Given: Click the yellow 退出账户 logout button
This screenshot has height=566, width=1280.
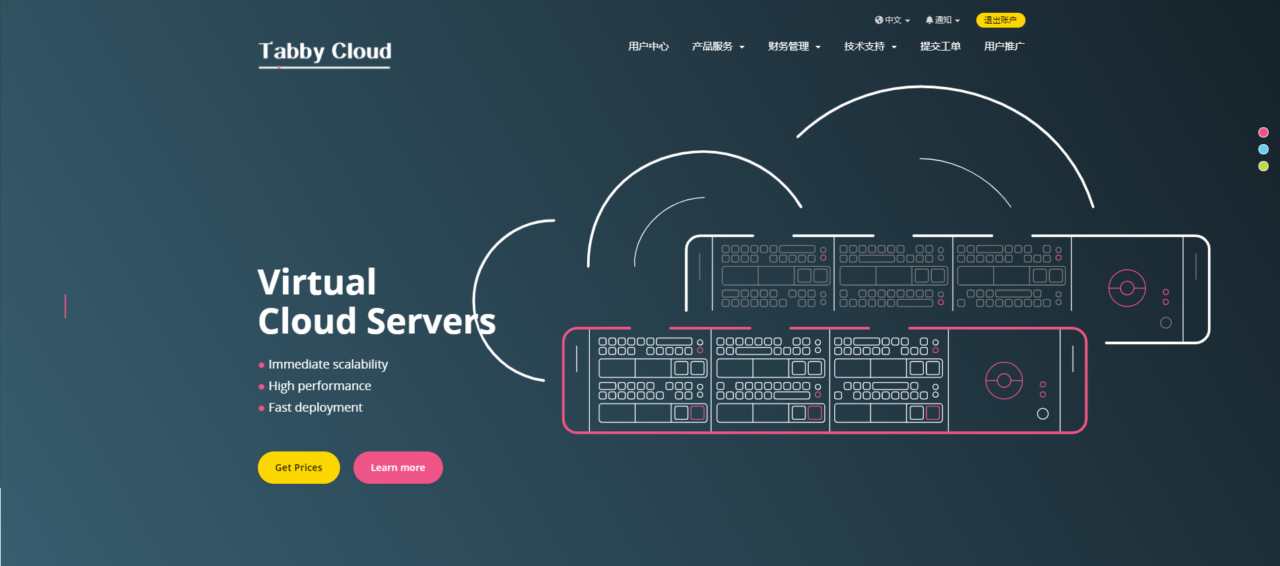Looking at the screenshot, I should (x=1000, y=20).
